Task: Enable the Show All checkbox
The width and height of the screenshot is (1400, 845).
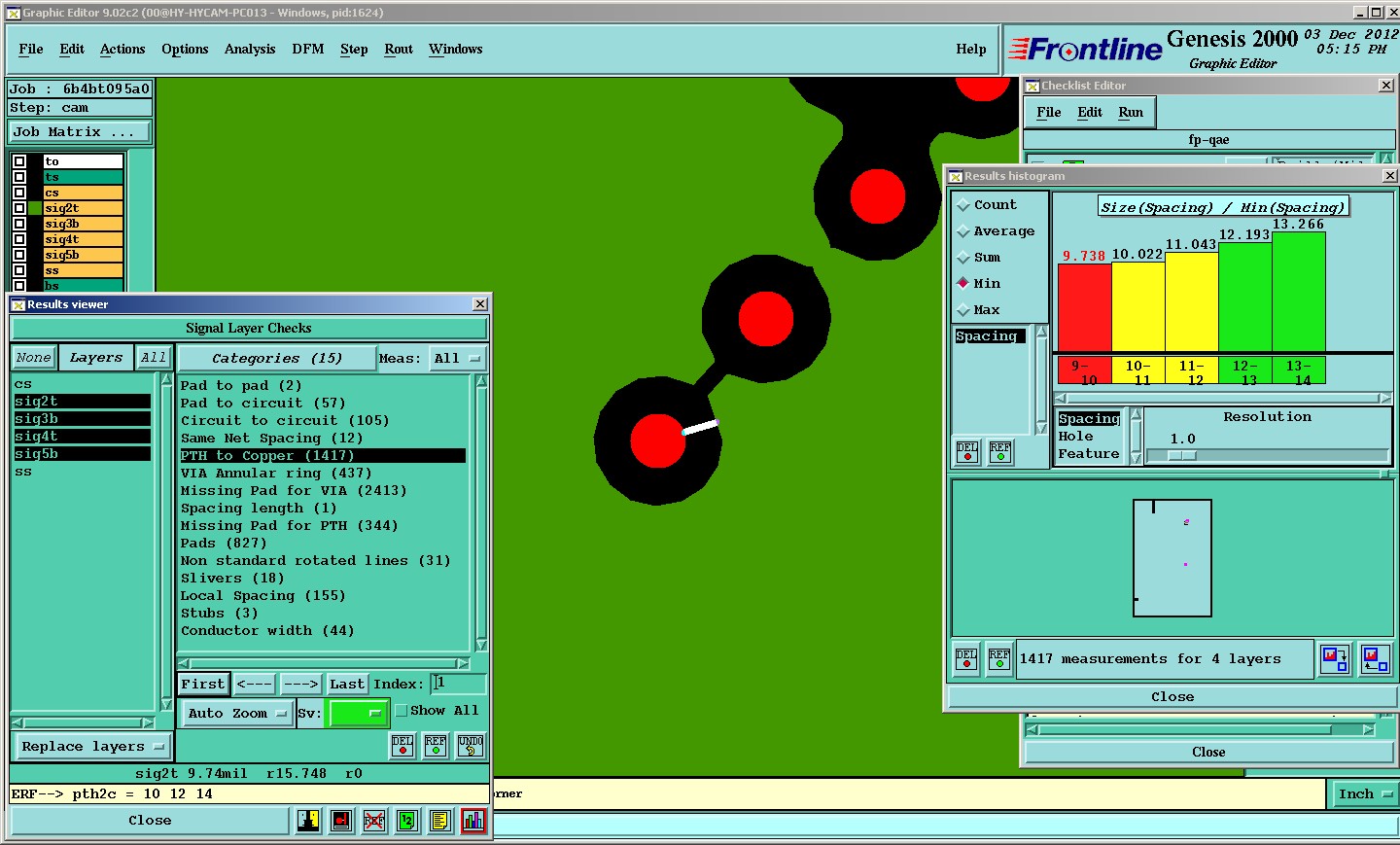Action: [x=401, y=711]
